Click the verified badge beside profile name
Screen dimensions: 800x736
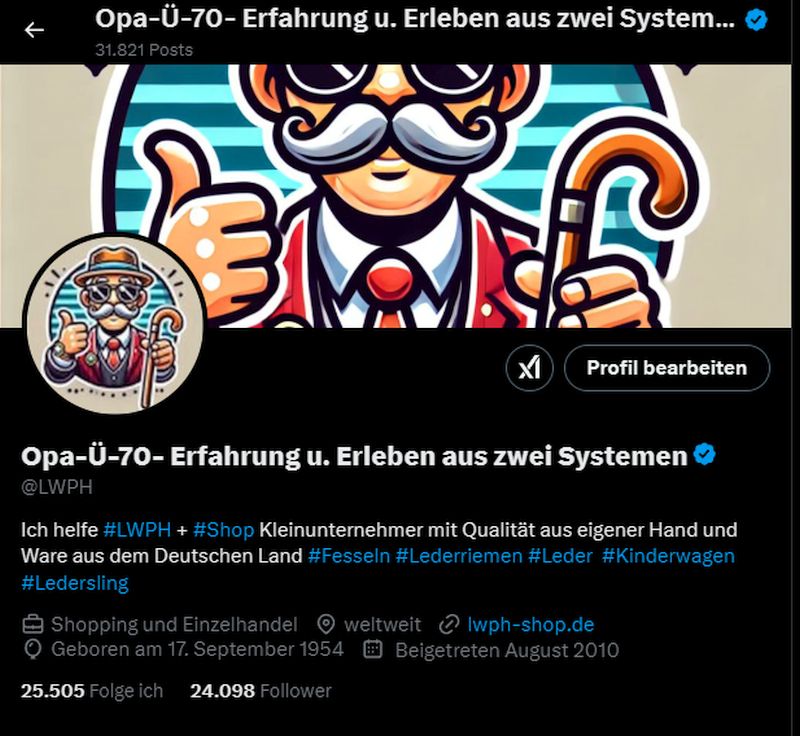coord(704,455)
